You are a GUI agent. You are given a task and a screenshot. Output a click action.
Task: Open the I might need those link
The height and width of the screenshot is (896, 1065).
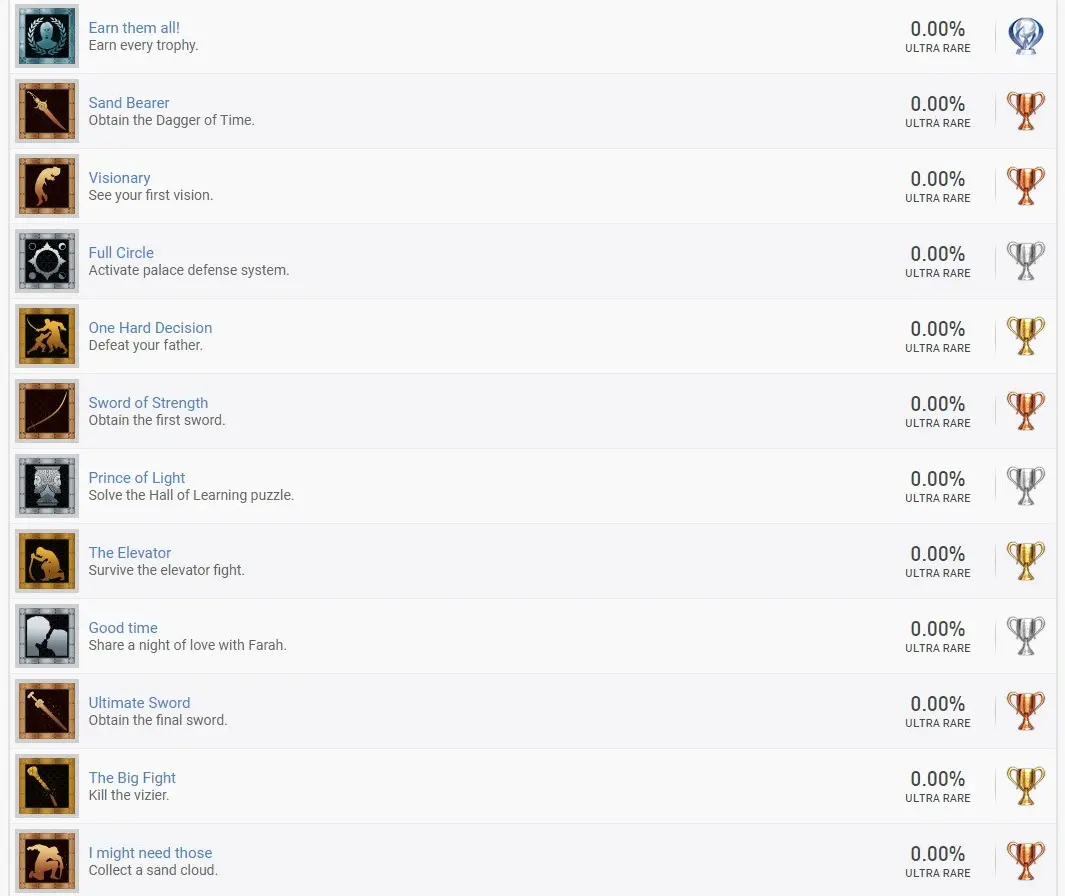(x=150, y=853)
